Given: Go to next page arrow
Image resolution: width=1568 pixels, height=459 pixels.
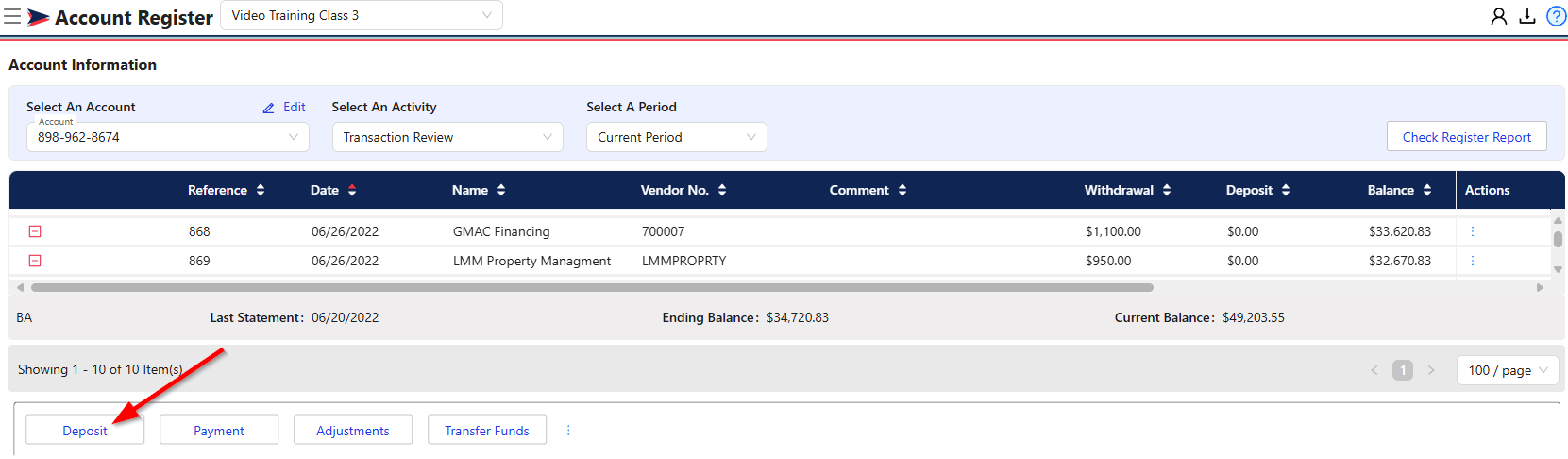Looking at the screenshot, I should coord(1431,370).
